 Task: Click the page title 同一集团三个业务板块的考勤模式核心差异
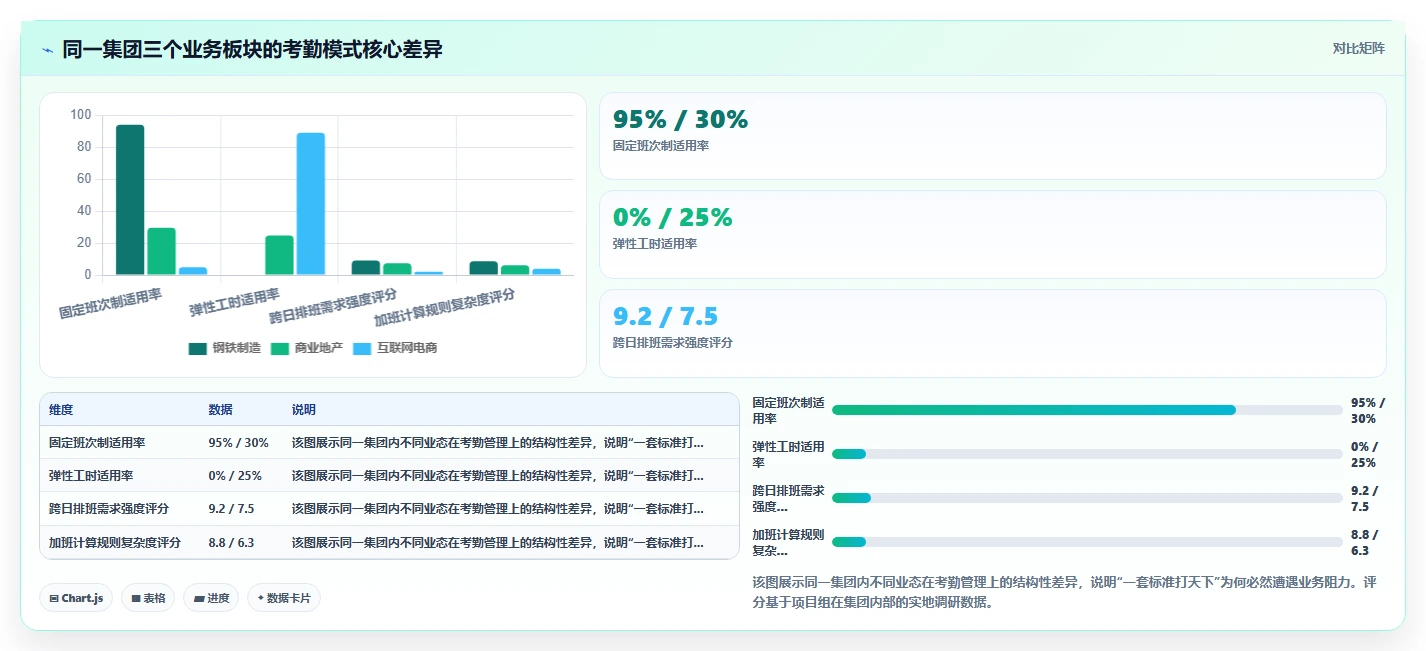(252, 49)
